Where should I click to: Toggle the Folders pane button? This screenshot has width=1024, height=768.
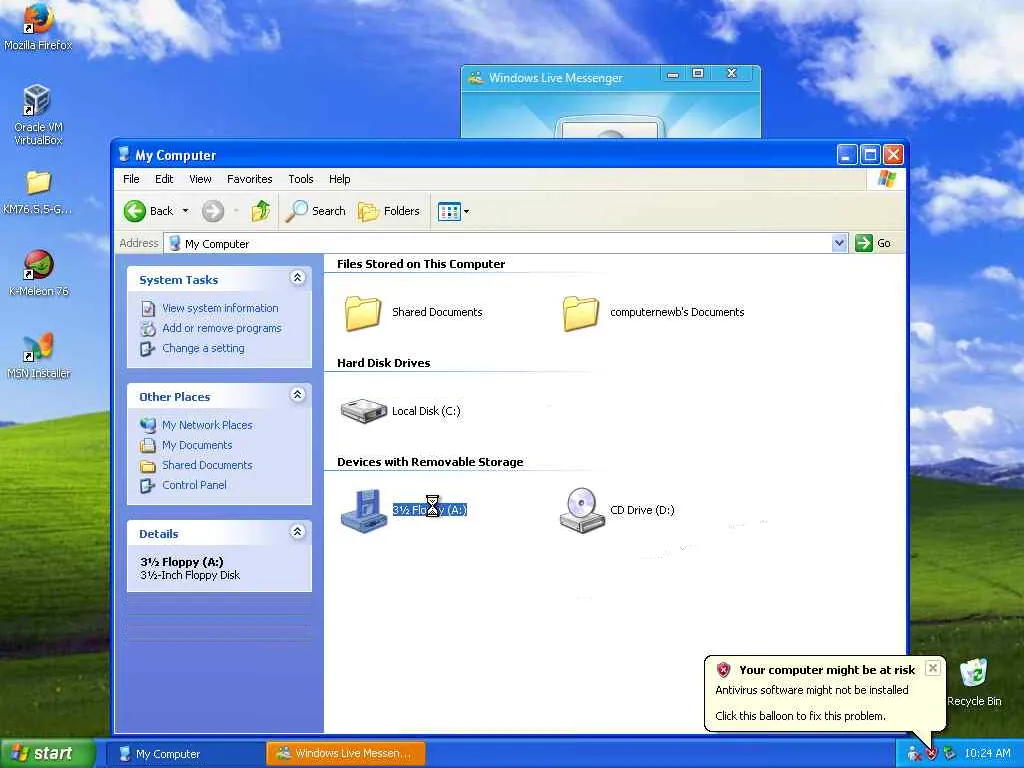[x=389, y=211]
